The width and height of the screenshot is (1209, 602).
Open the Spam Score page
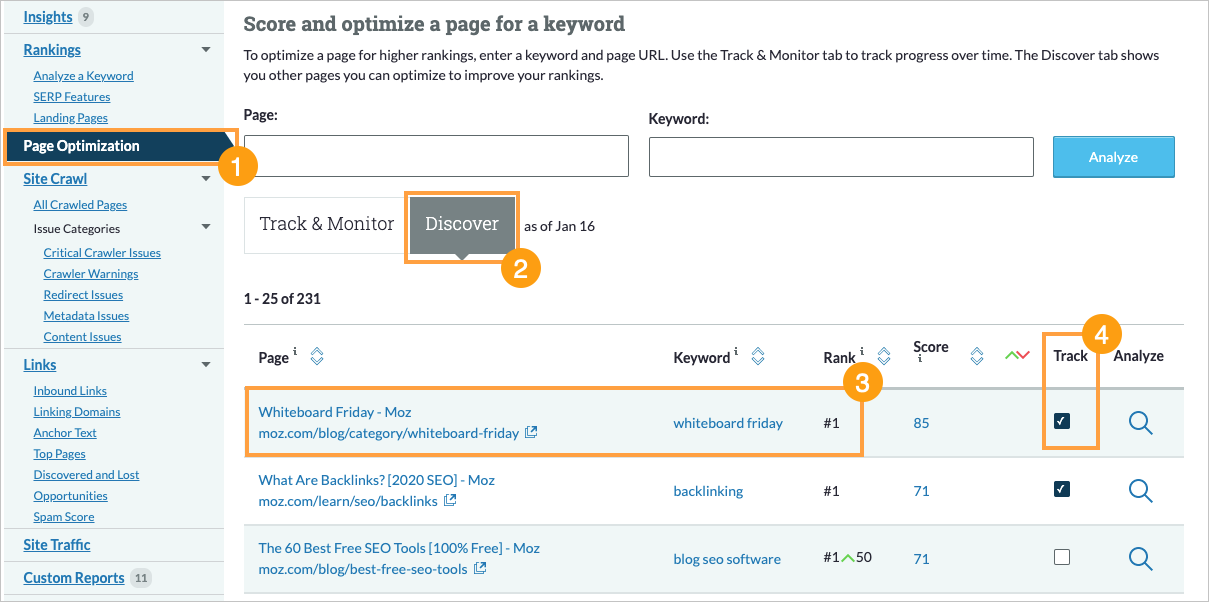pos(63,516)
